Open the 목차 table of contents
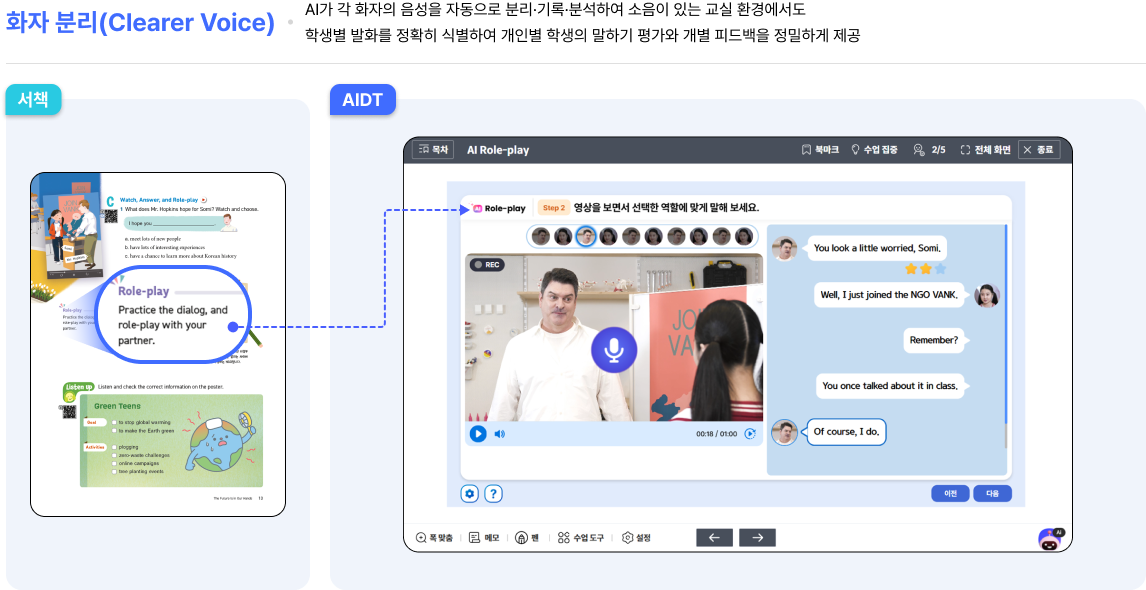The image size is (1146, 590). click(x=434, y=150)
